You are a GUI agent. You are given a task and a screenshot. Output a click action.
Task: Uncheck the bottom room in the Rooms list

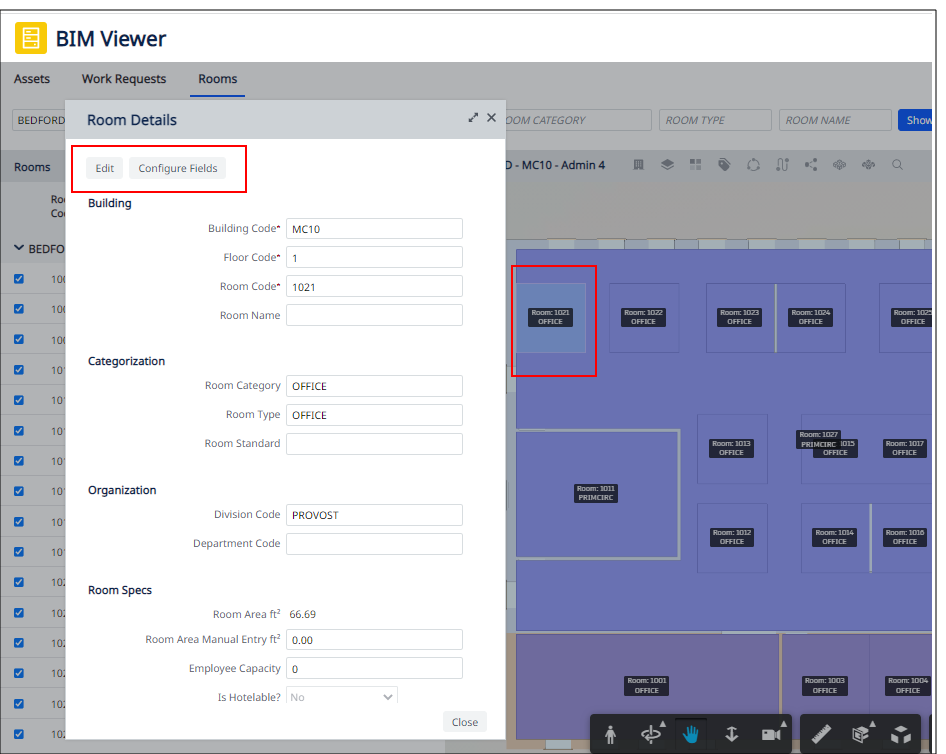[18, 734]
